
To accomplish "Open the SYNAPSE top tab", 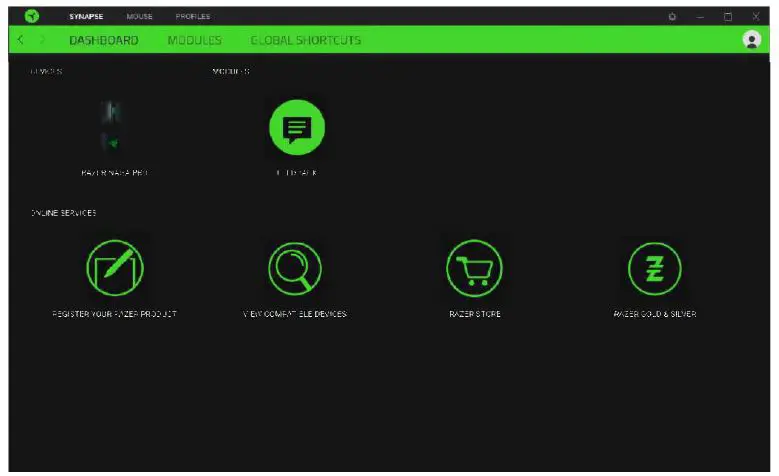I will [86, 16].
